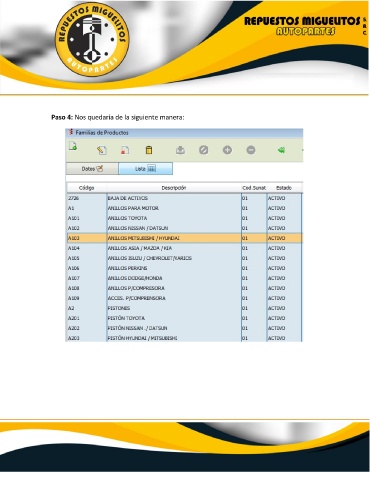The width and height of the screenshot is (370, 480).
Task: Select the highlighted A103 row
Action: coord(184,238)
